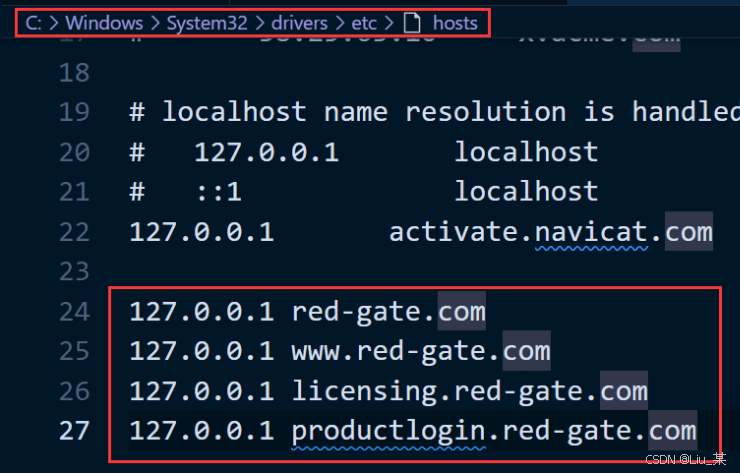This screenshot has width=740, height=473.
Task: Click the www.red-gate.com entry
Action: [x=420, y=351]
